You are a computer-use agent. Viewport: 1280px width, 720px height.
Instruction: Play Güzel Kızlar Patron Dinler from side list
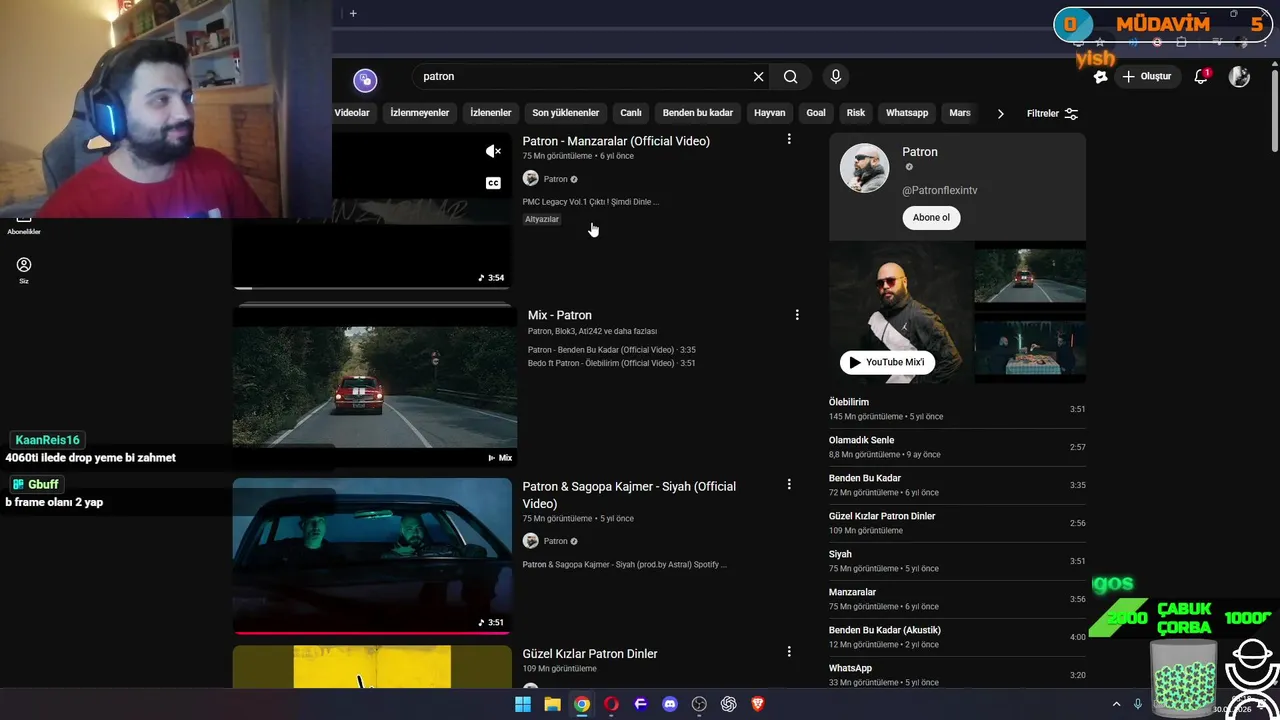[957, 523]
